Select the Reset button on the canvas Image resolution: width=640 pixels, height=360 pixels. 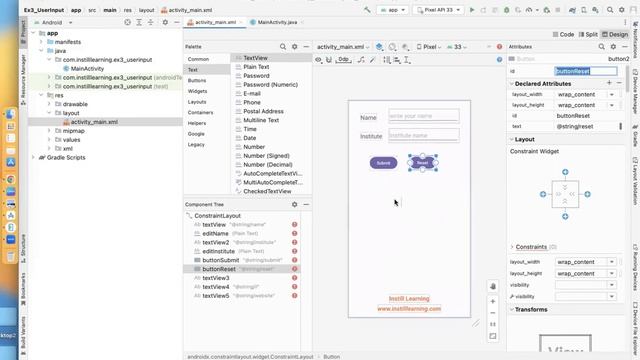[x=422, y=163]
